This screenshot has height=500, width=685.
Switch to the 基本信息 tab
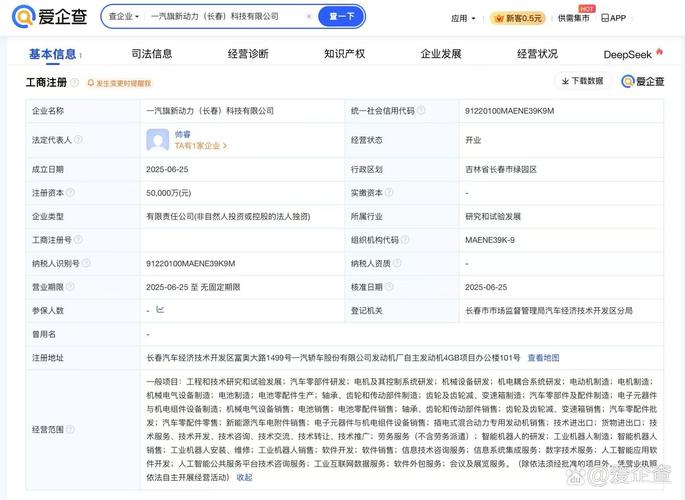click(x=53, y=54)
